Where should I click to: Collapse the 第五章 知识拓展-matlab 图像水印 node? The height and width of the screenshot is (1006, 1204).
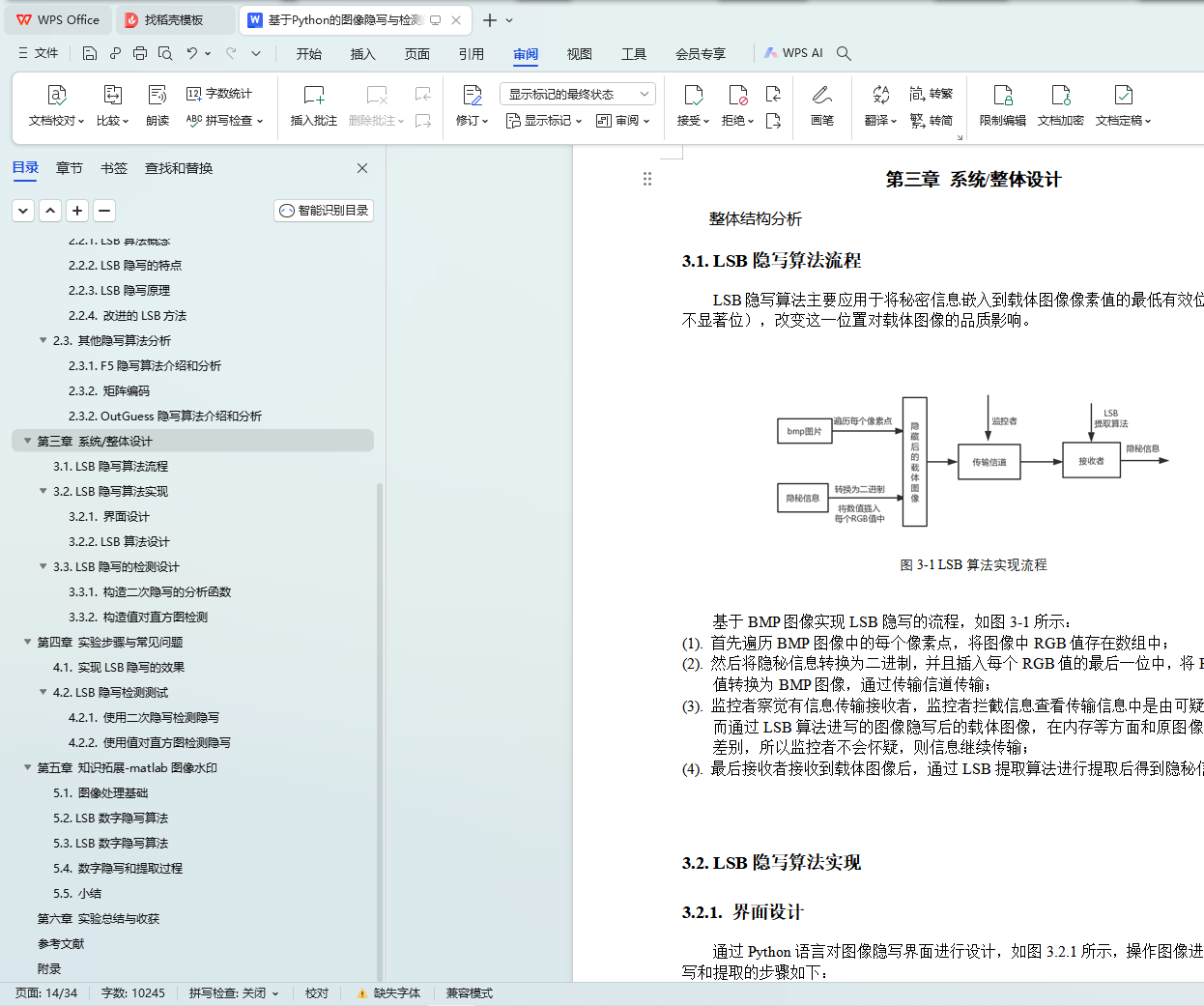27,767
